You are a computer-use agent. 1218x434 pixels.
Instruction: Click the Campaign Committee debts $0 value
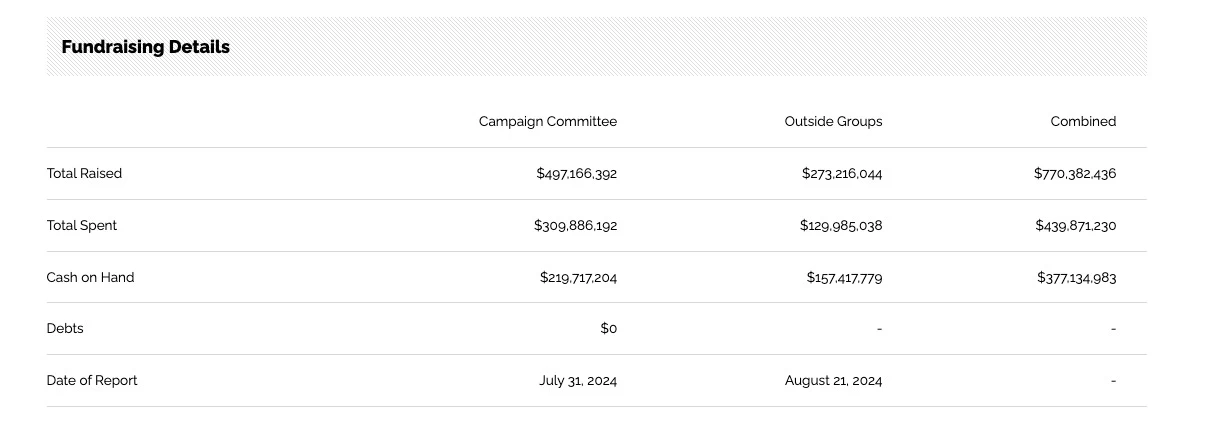(x=608, y=328)
